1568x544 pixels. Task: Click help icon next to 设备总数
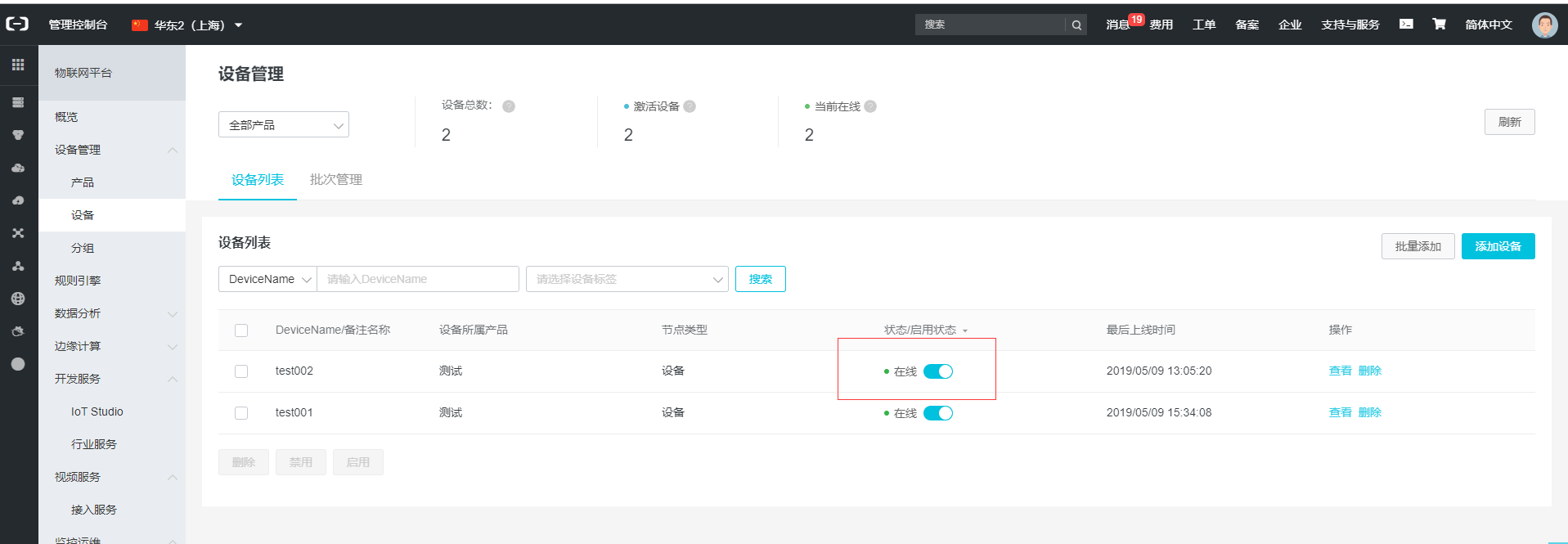point(509,106)
